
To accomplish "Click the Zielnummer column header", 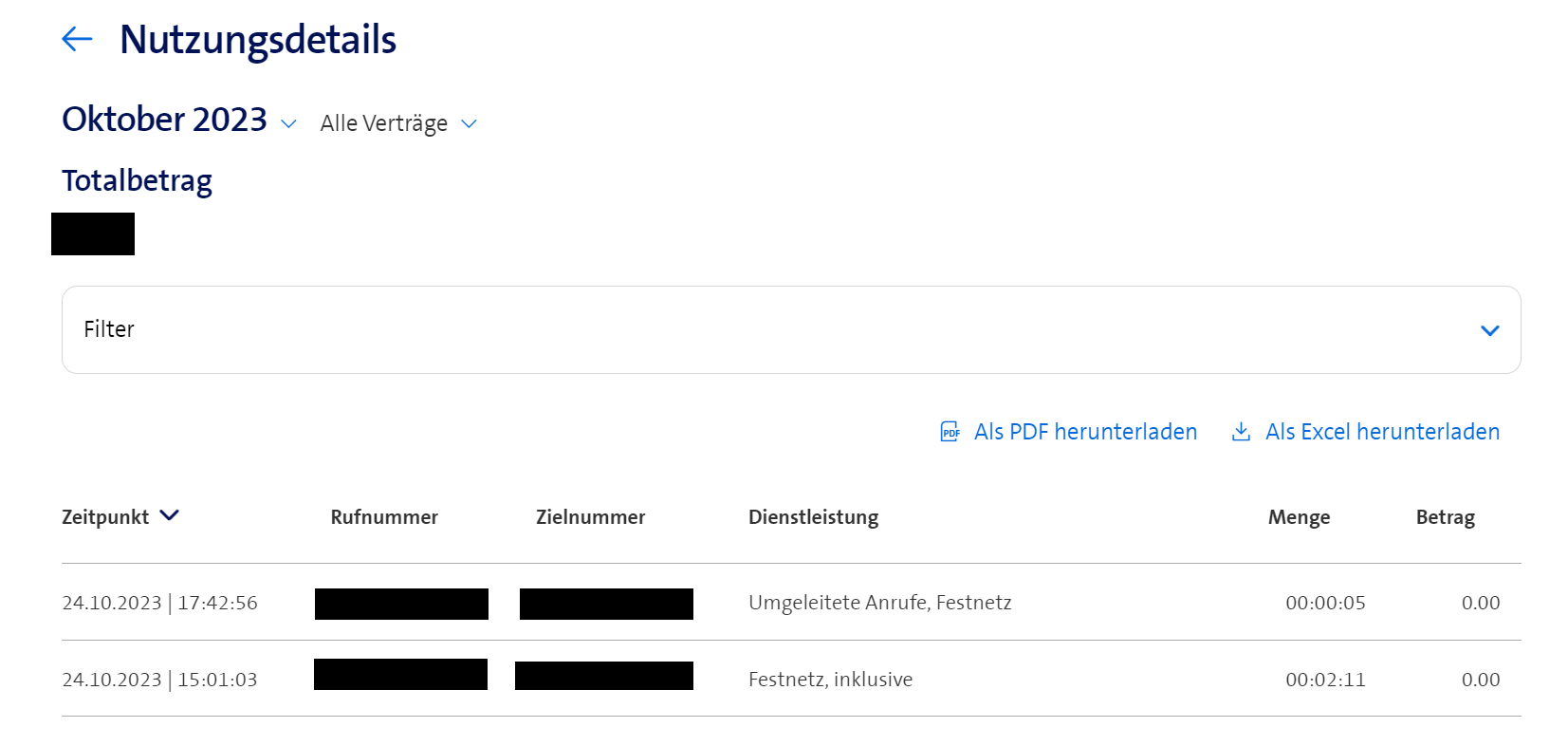I will (x=590, y=517).
